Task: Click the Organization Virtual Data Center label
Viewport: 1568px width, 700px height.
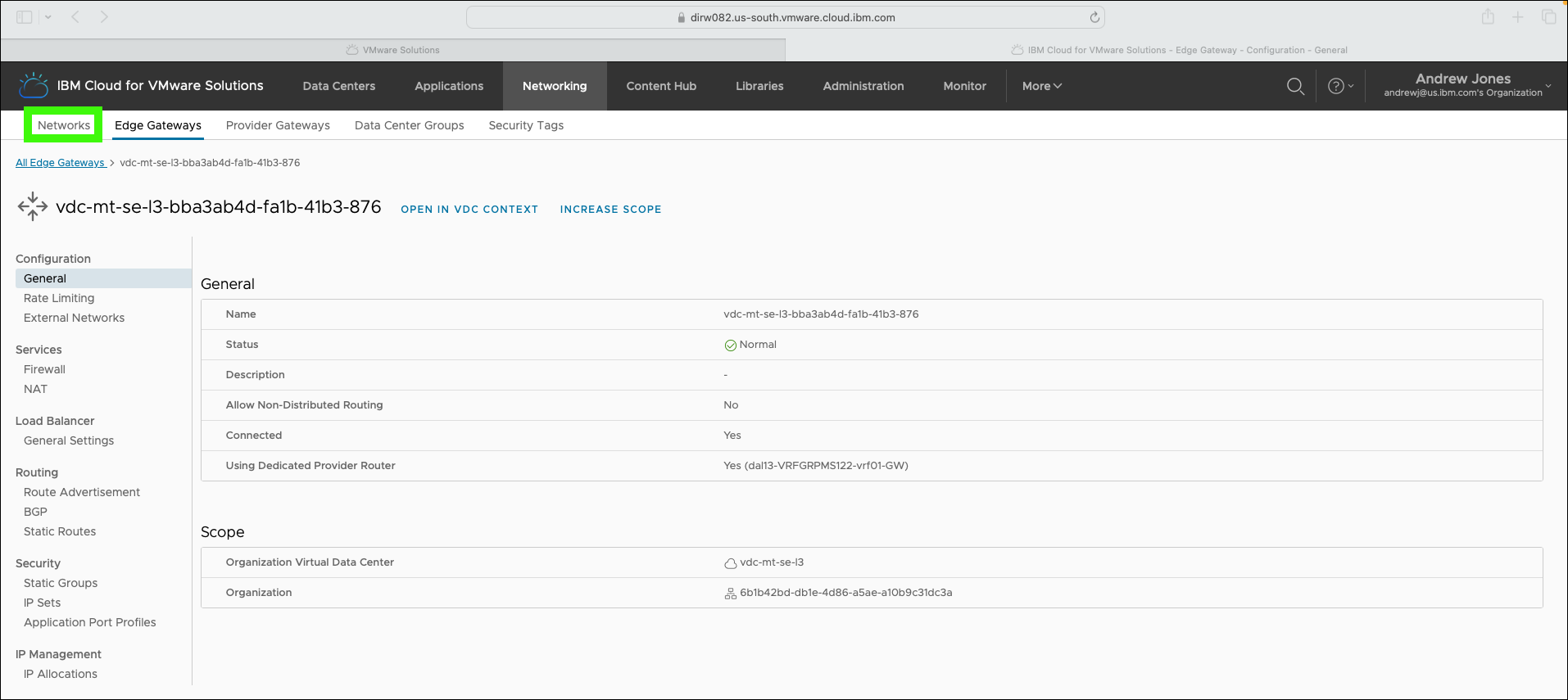Action: (x=310, y=562)
